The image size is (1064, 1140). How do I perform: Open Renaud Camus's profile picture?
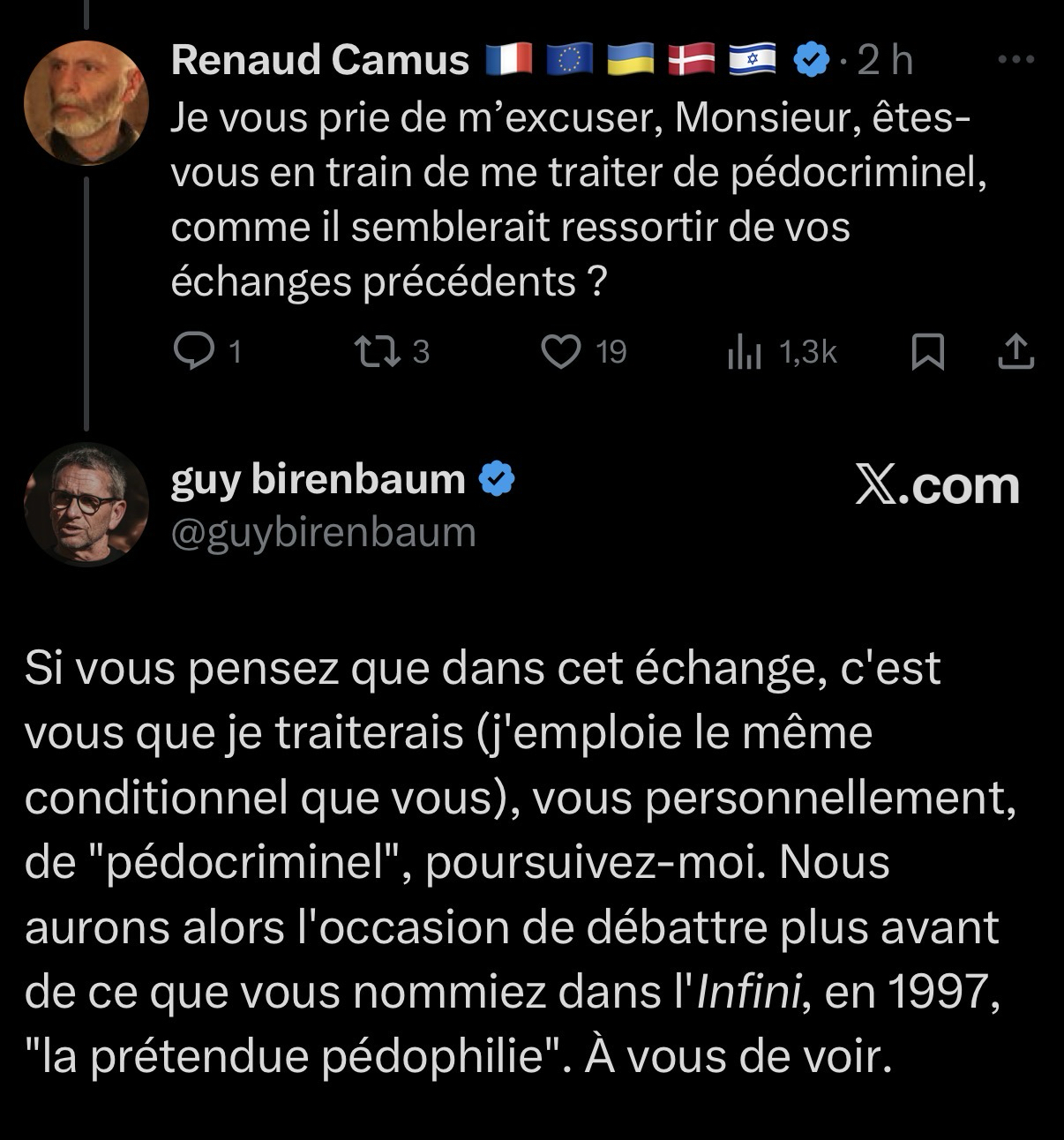point(86,102)
